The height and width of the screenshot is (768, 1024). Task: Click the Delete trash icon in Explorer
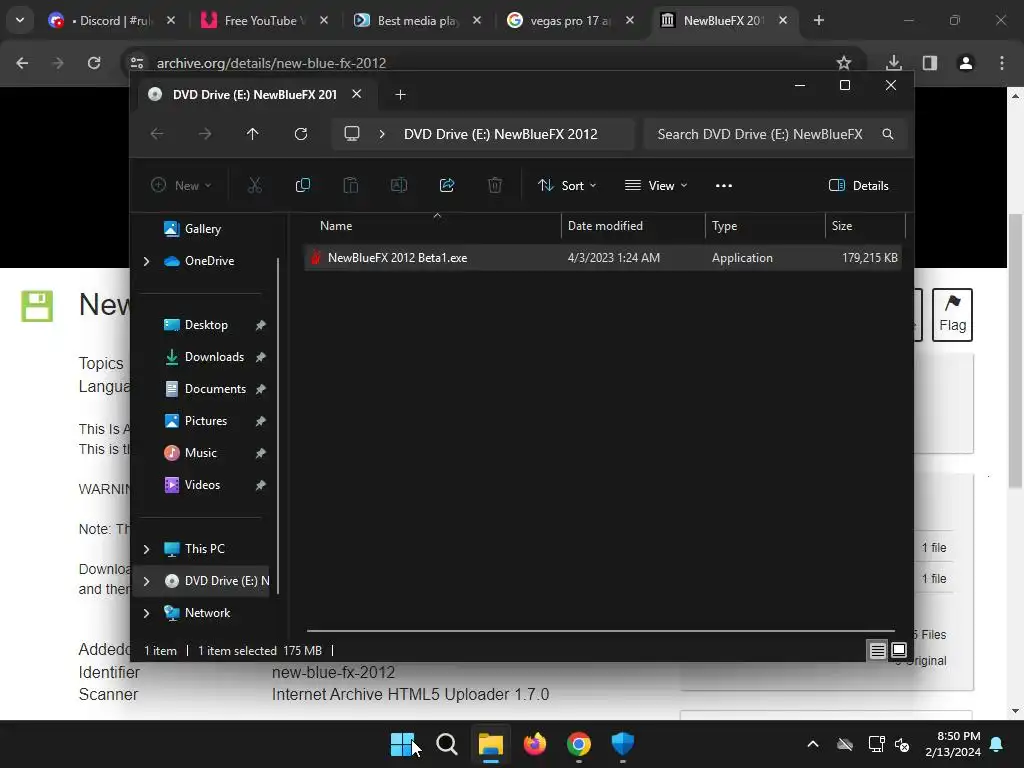[x=495, y=185]
